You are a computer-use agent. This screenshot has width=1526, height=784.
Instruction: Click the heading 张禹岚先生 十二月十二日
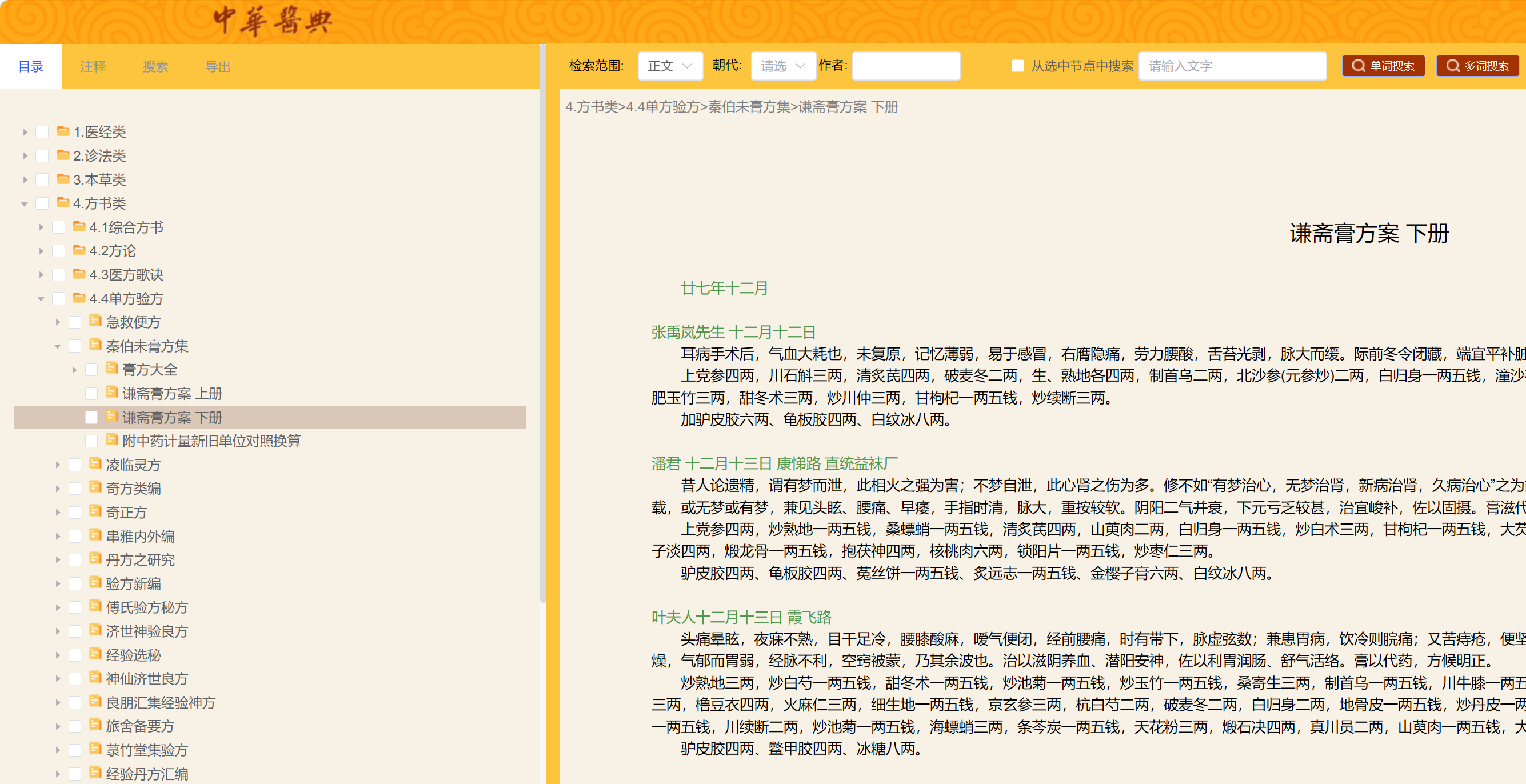click(733, 331)
